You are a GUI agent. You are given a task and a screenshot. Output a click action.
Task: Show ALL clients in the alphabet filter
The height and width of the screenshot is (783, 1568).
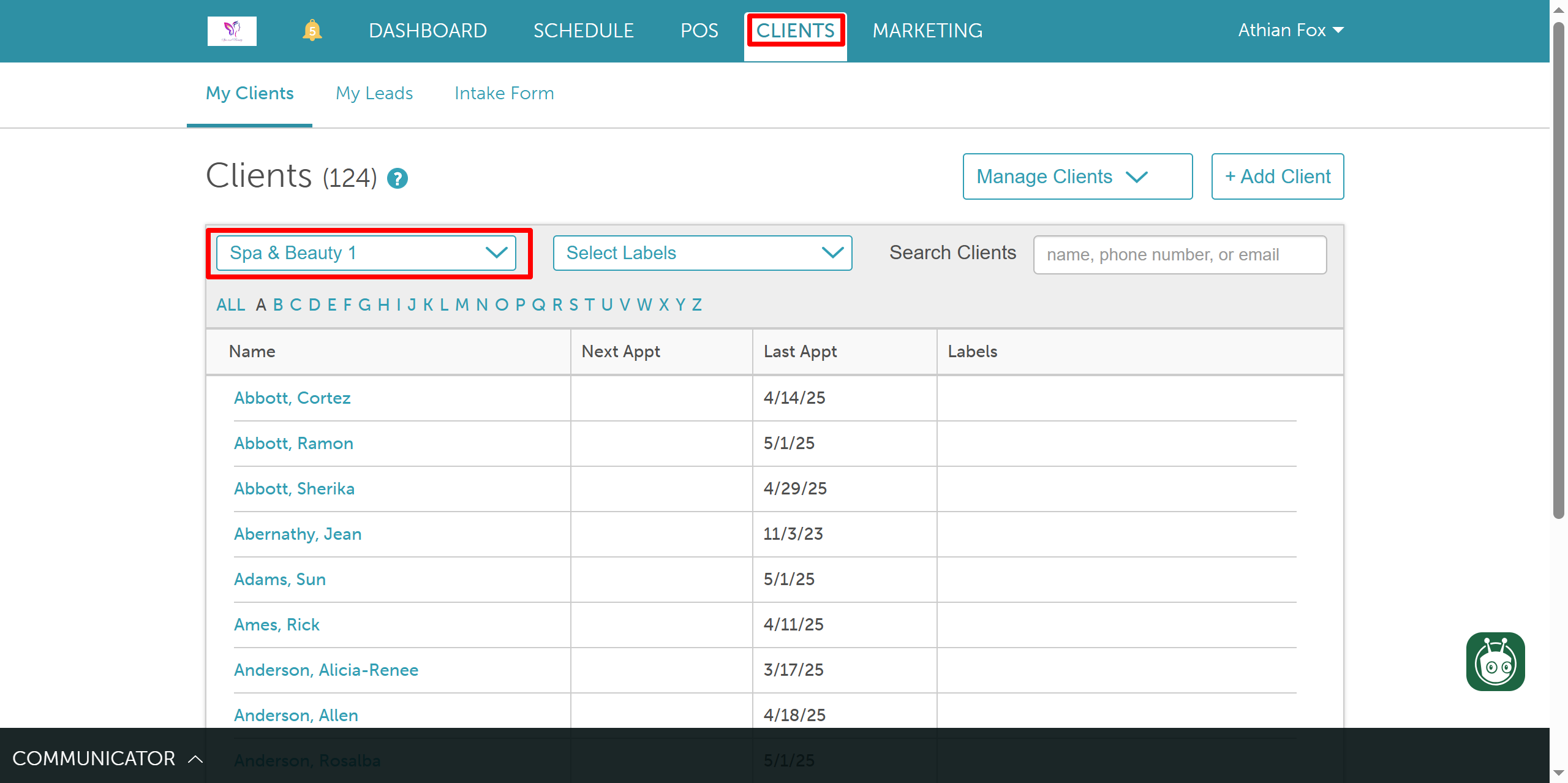click(230, 304)
